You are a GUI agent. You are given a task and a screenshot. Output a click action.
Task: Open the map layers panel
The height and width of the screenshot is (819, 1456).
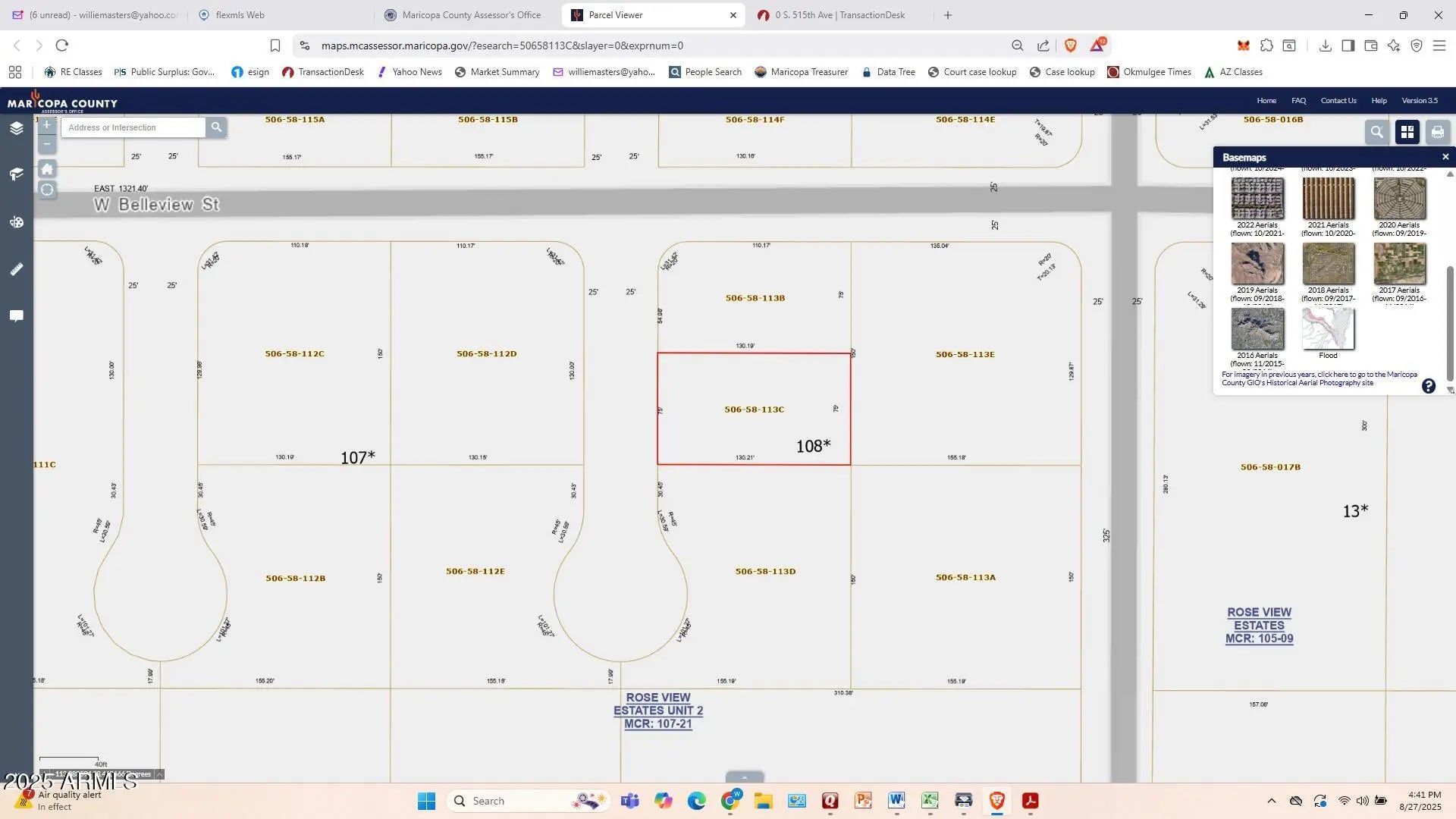click(17, 129)
